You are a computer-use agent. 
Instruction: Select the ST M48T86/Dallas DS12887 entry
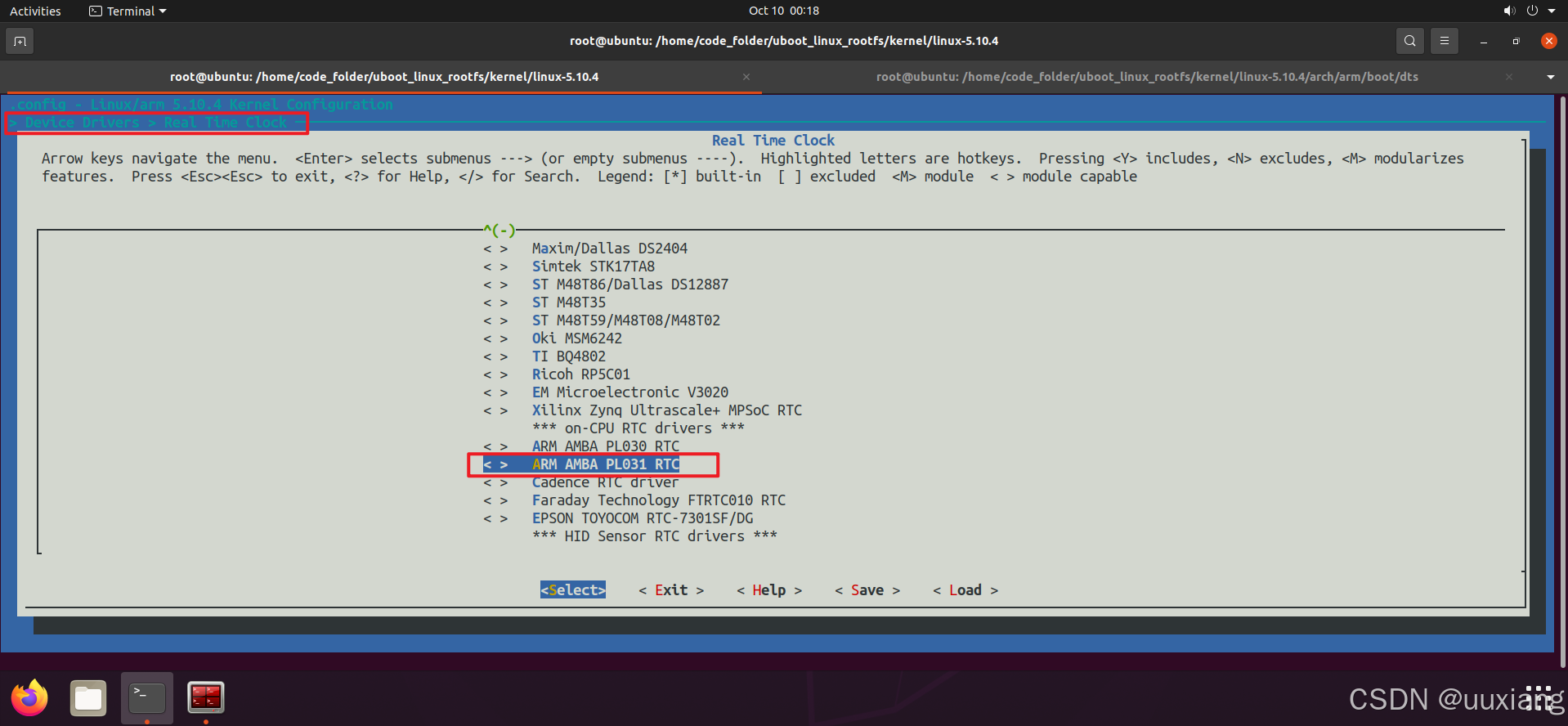coord(606,285)
